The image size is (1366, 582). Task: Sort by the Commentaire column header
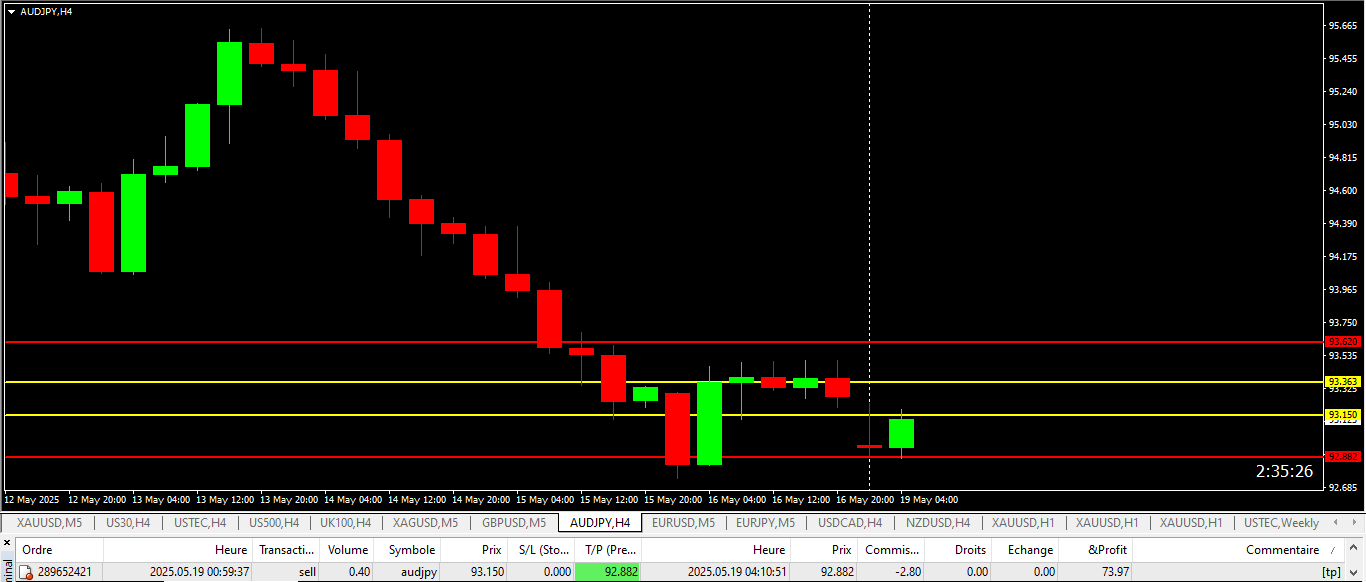(1282, 549)
